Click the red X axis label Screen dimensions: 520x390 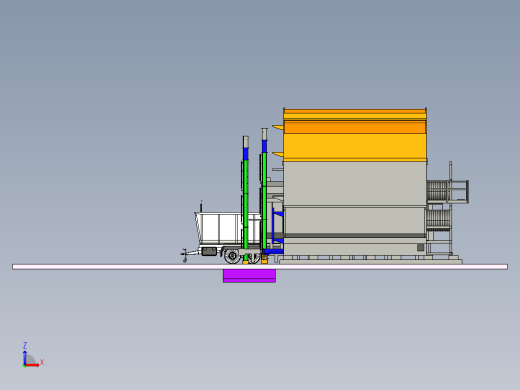[x=42, y=362]
